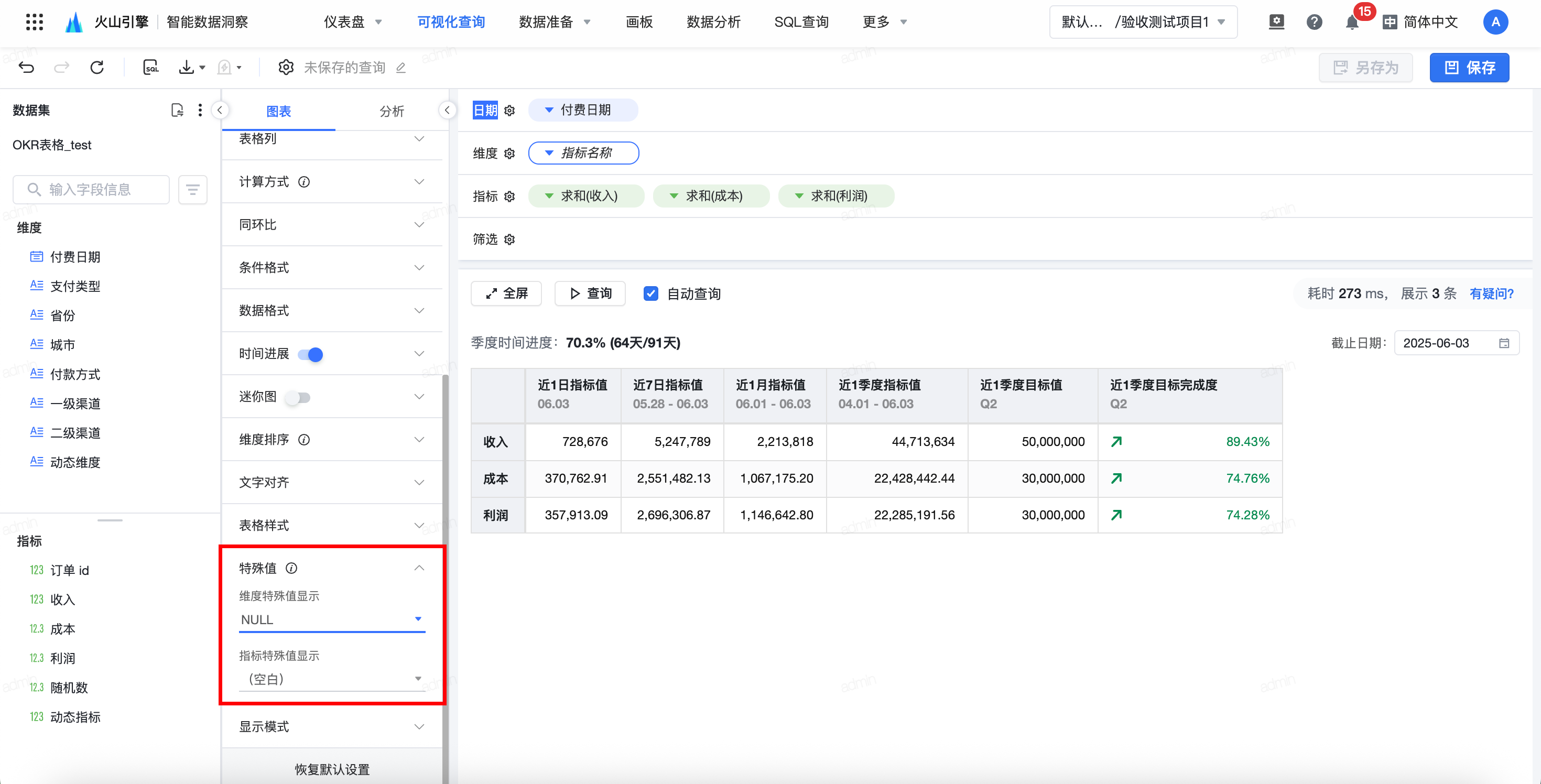Click 恢复默认设置 button

[332, 769]
